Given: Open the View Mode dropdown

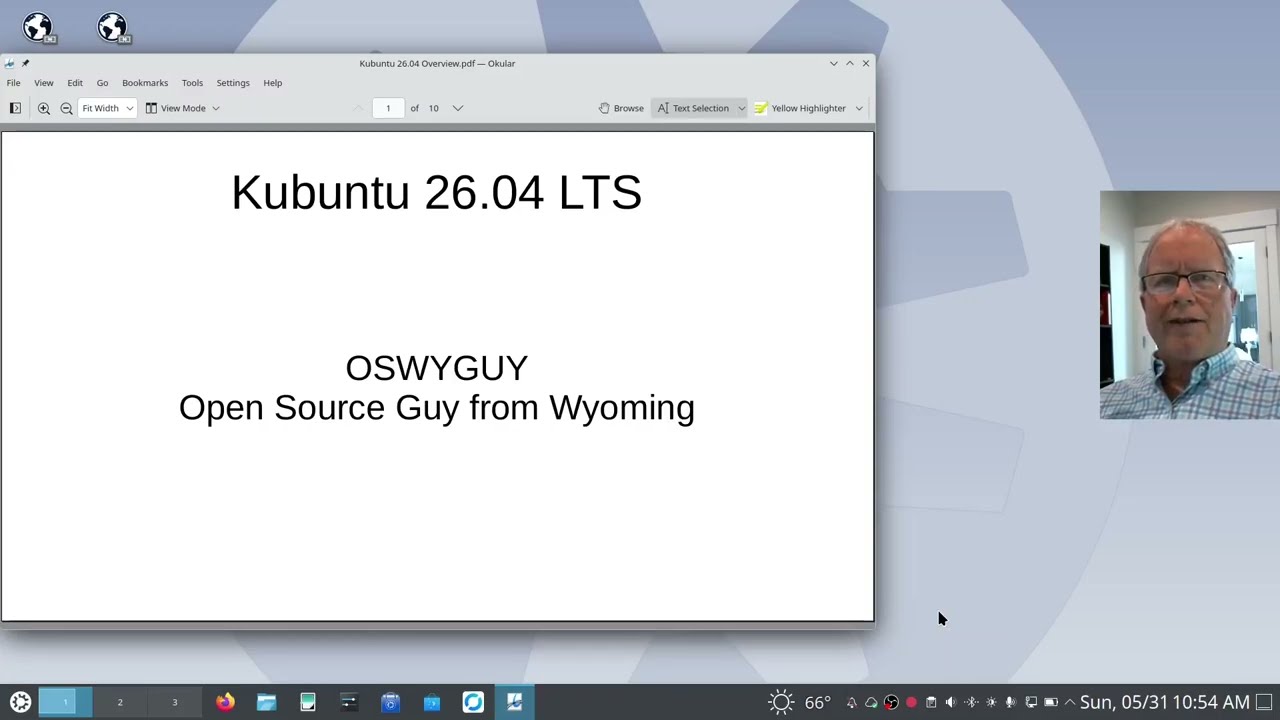Looking at the screenshot, I should click(182, 108).
